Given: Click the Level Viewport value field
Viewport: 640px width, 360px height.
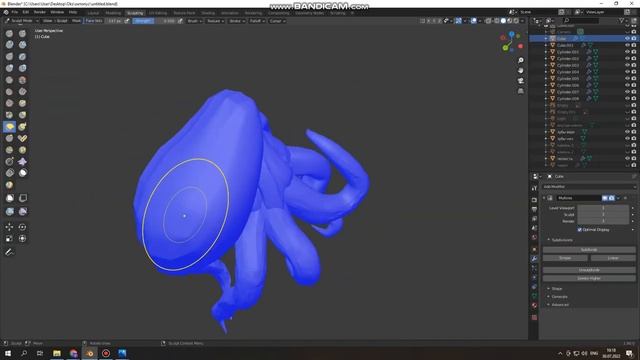Looking at the screenshot, I should click(x=603, y=208).
